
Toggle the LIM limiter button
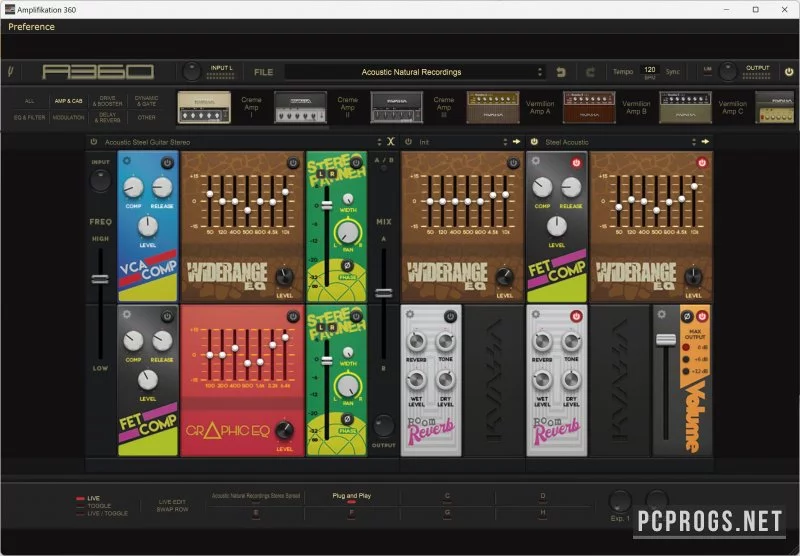pyautogui.click(x=707, y=70)
